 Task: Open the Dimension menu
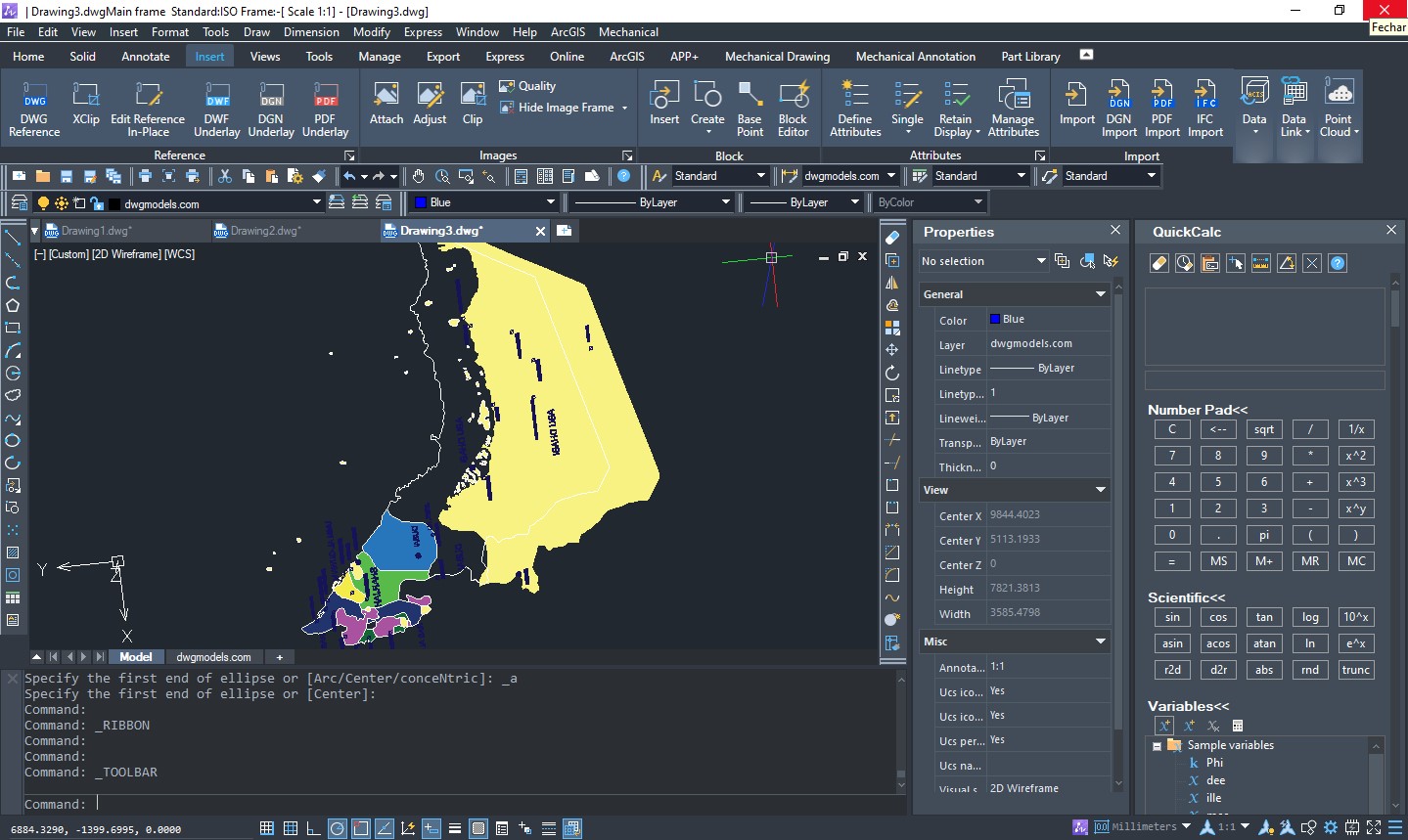click(x=311, y=32)
